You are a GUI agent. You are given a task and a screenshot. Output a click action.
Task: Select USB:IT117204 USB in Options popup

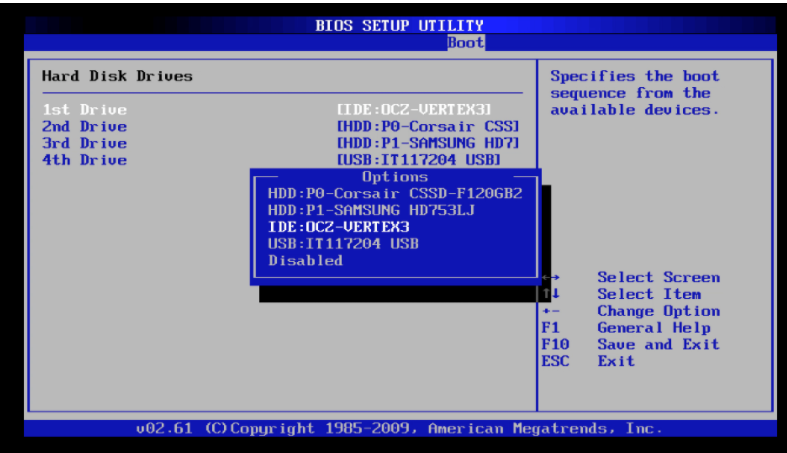(343, 244)
